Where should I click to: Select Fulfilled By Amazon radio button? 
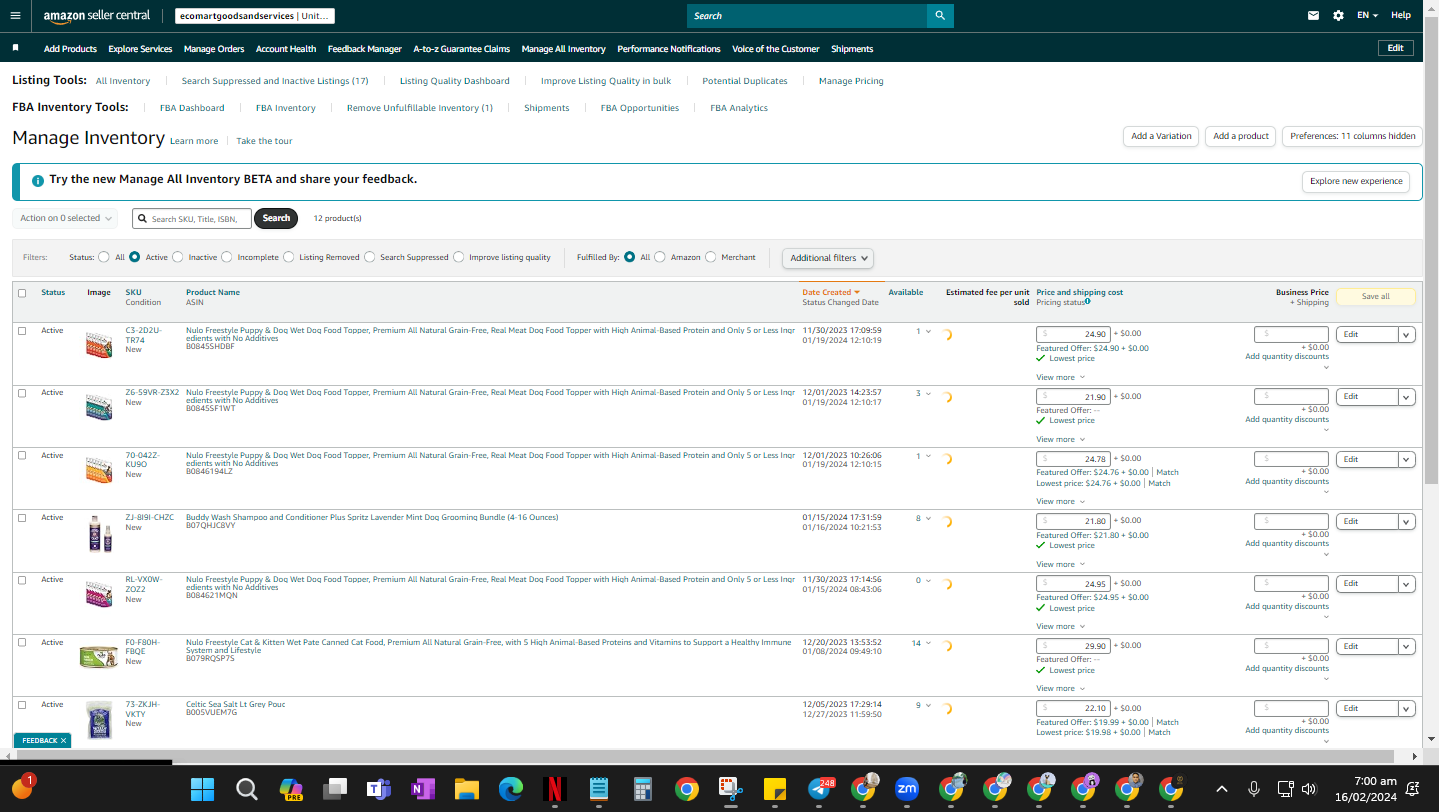tap(660, 257)
